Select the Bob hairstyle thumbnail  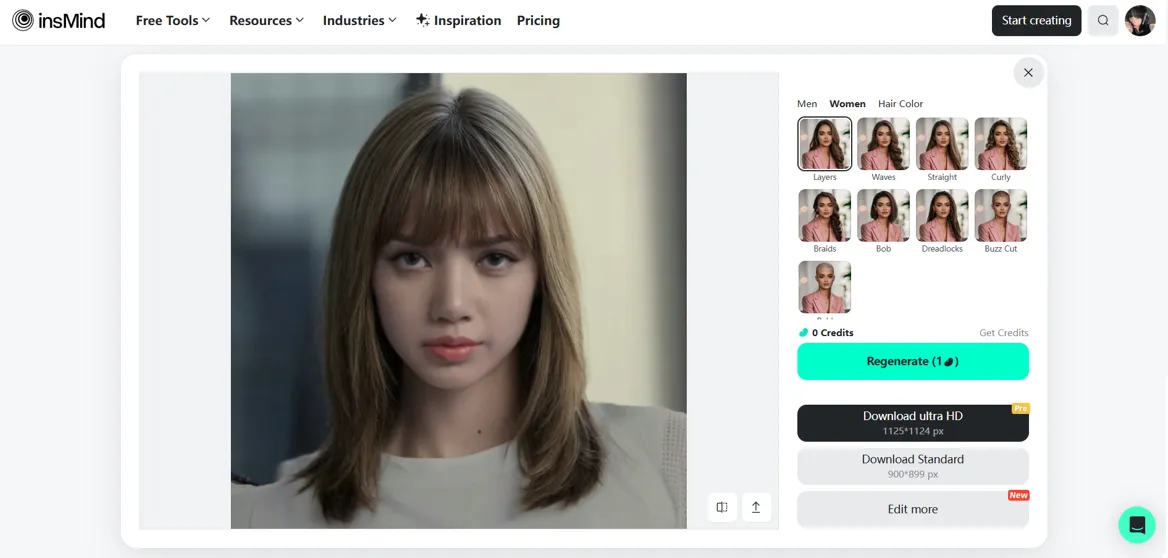883,215
